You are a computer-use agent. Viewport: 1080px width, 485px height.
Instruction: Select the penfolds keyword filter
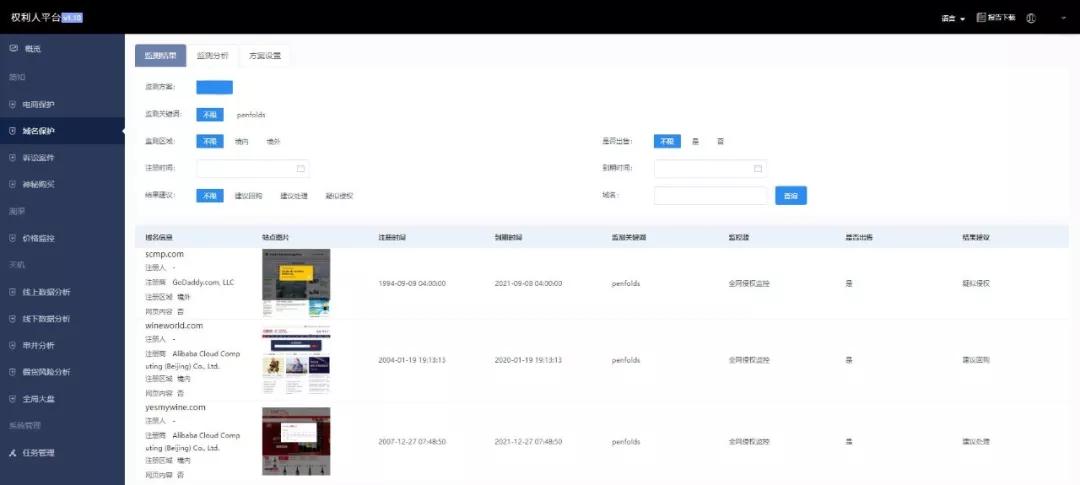[x=251, y=114]
